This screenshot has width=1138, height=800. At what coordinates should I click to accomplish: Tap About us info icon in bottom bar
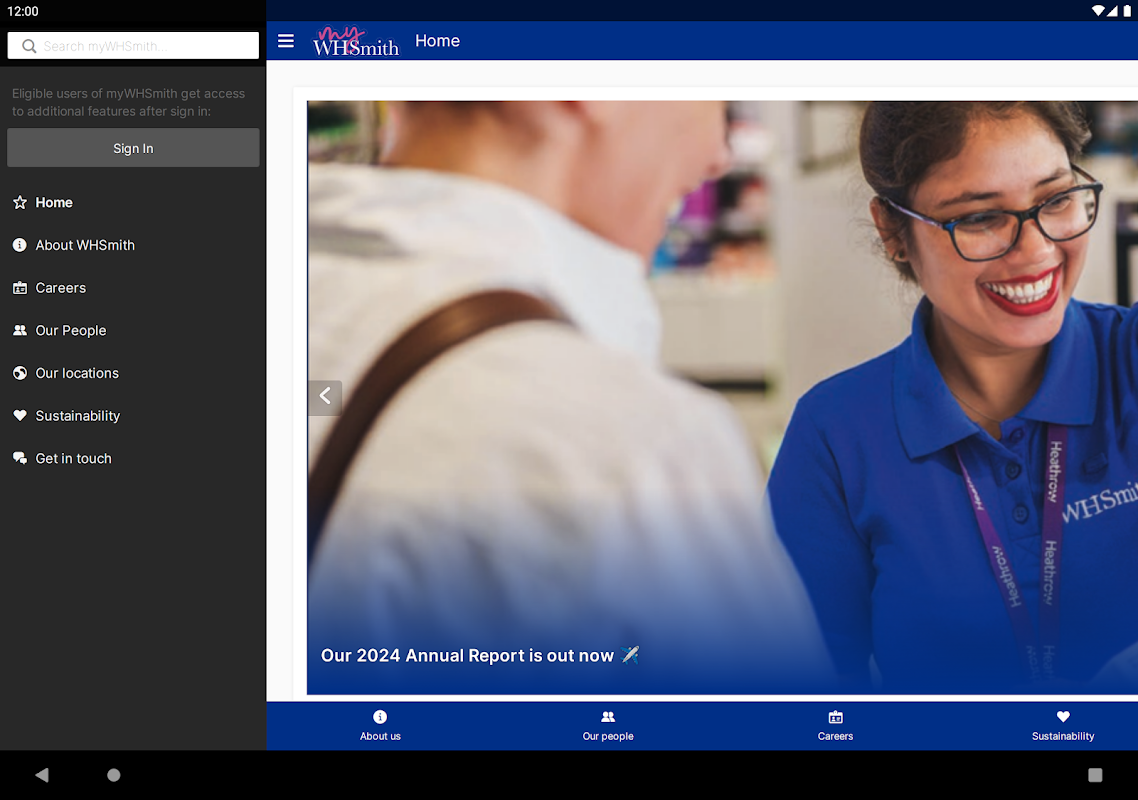(380, 717)
